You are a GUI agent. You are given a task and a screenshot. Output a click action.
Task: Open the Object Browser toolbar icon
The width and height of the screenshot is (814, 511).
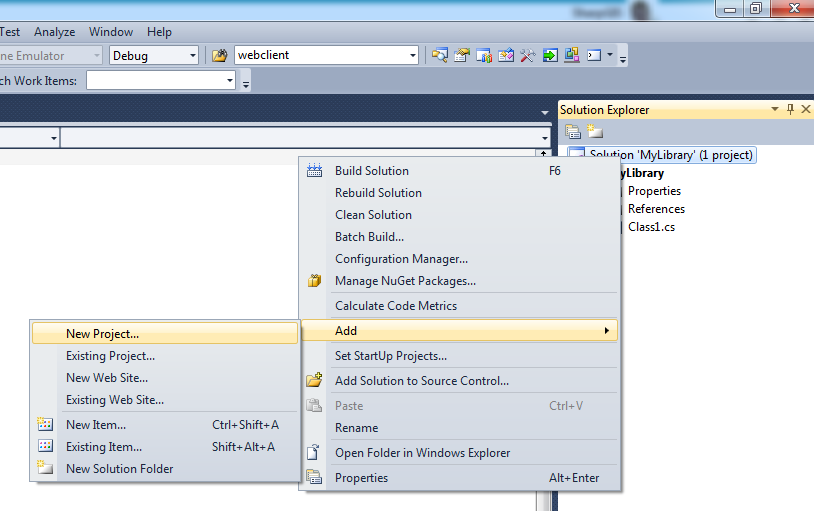pos(506,55)
